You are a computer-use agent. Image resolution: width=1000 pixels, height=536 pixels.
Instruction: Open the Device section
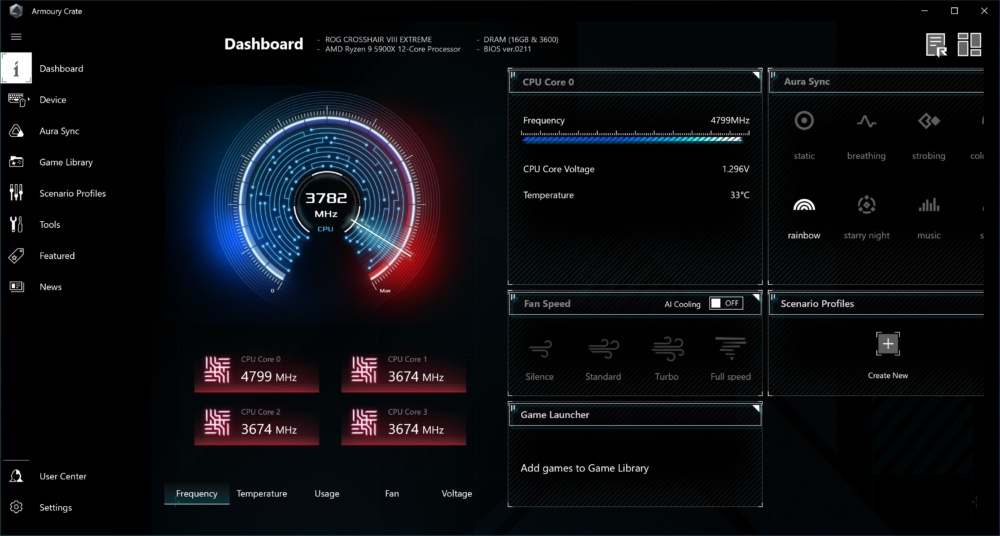(52, 100)
